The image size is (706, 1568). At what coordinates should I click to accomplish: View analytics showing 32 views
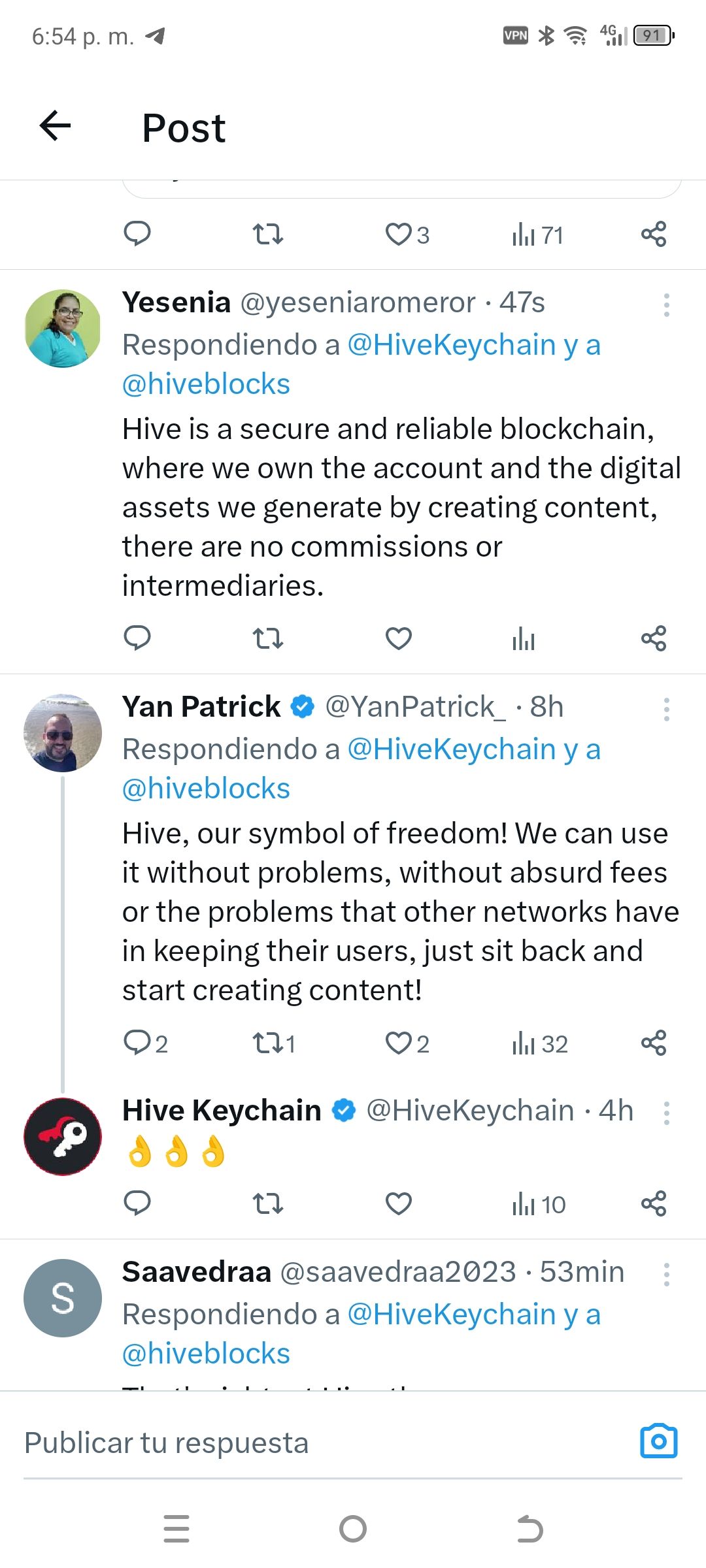click(540, 1043)
